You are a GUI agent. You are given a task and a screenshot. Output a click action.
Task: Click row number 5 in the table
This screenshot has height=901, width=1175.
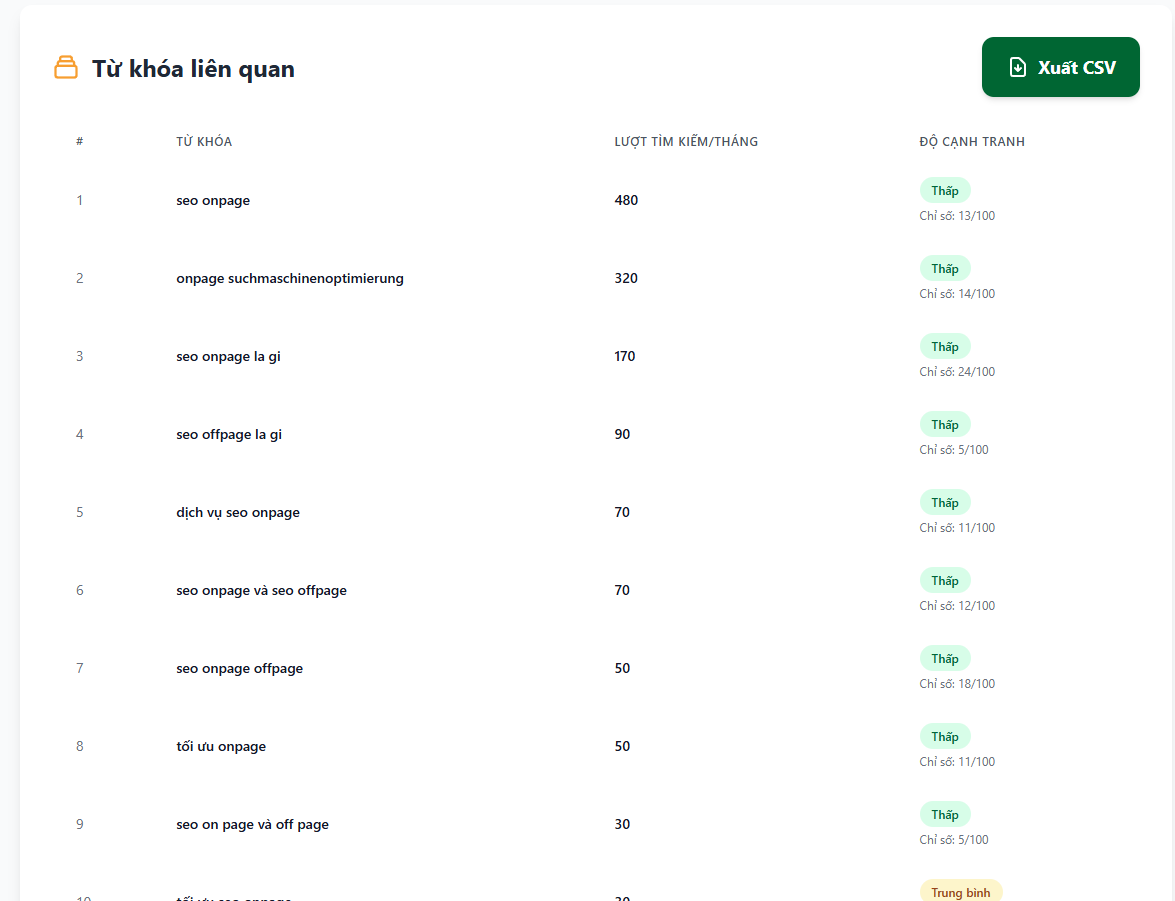coord(80,513)
